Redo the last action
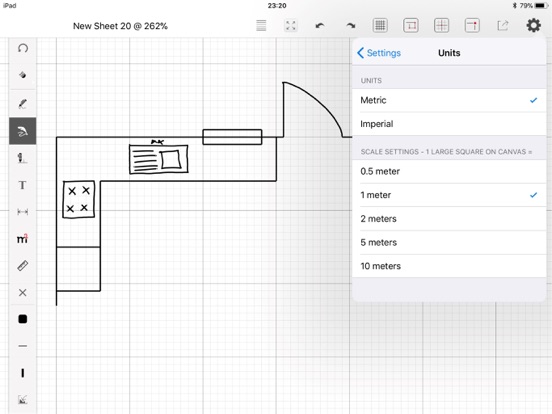The height and width of the screenshot is (414, 552). (x=351, y=25)
